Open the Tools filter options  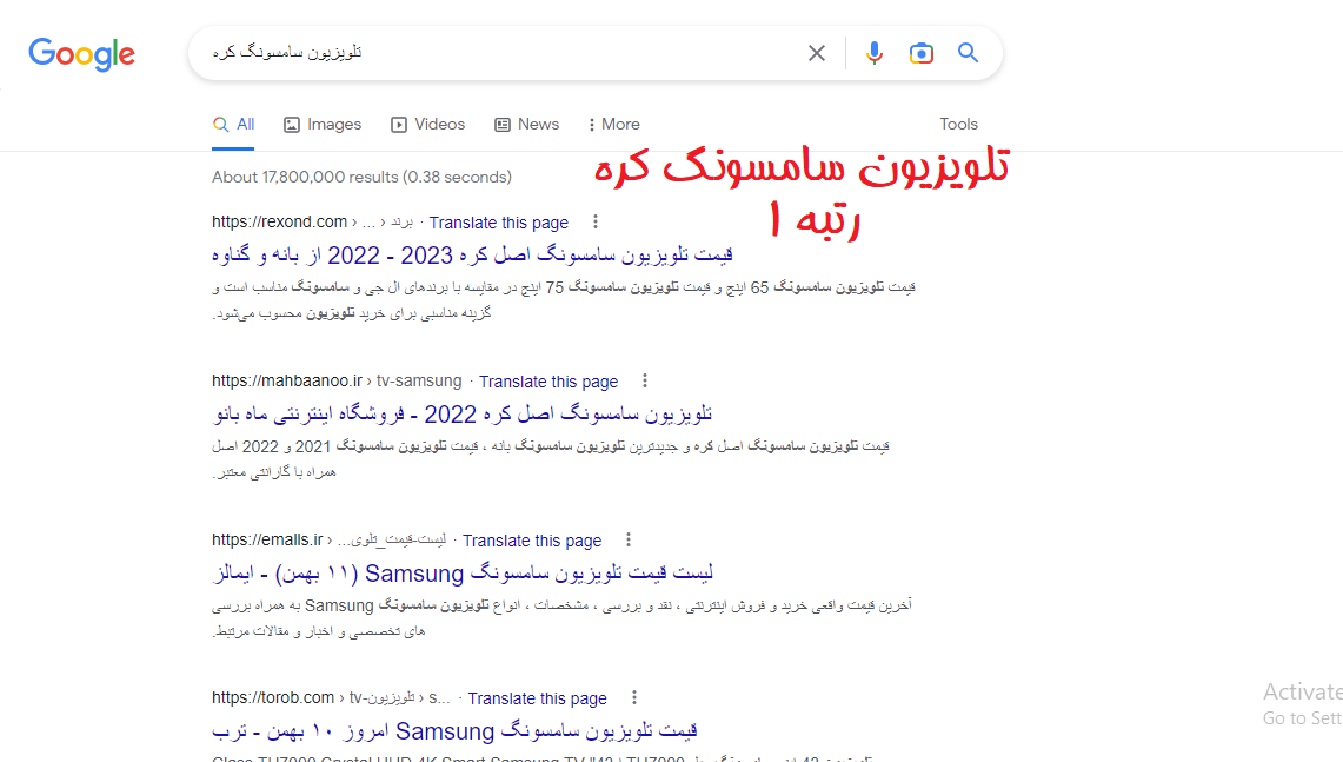[x=958, y=125]
